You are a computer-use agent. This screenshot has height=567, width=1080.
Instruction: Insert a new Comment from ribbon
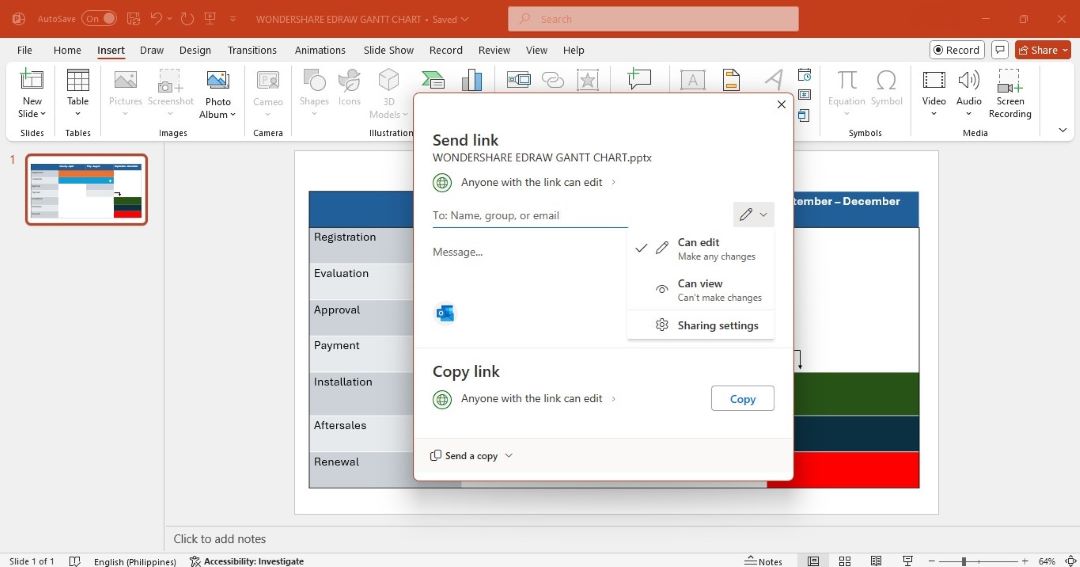coord(639,80)
